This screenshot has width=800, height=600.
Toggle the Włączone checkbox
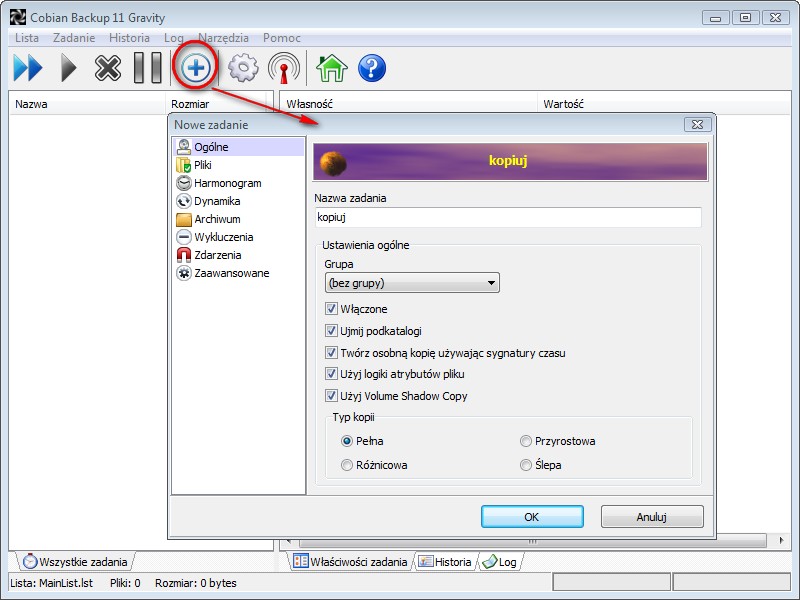(x=331, y=309)
